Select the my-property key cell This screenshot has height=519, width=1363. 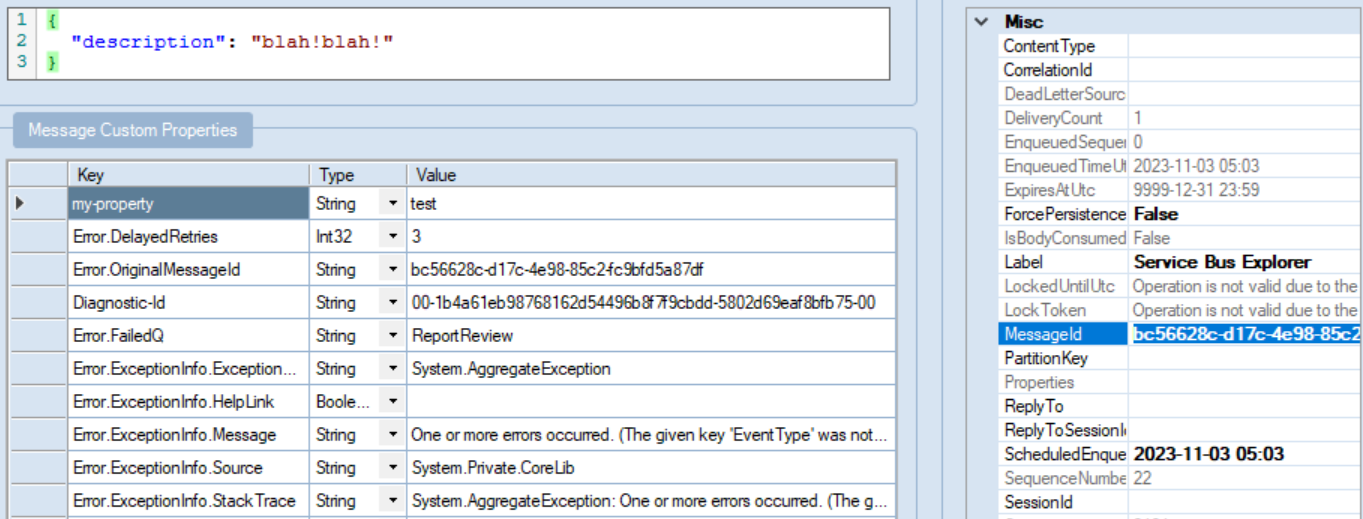pyautogui.click(x=188, y=203)
